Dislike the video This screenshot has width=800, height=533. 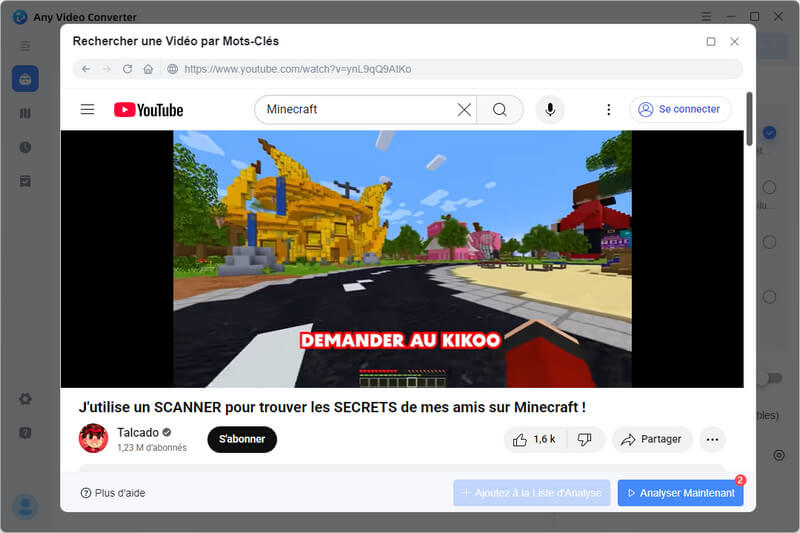(585, 439)
